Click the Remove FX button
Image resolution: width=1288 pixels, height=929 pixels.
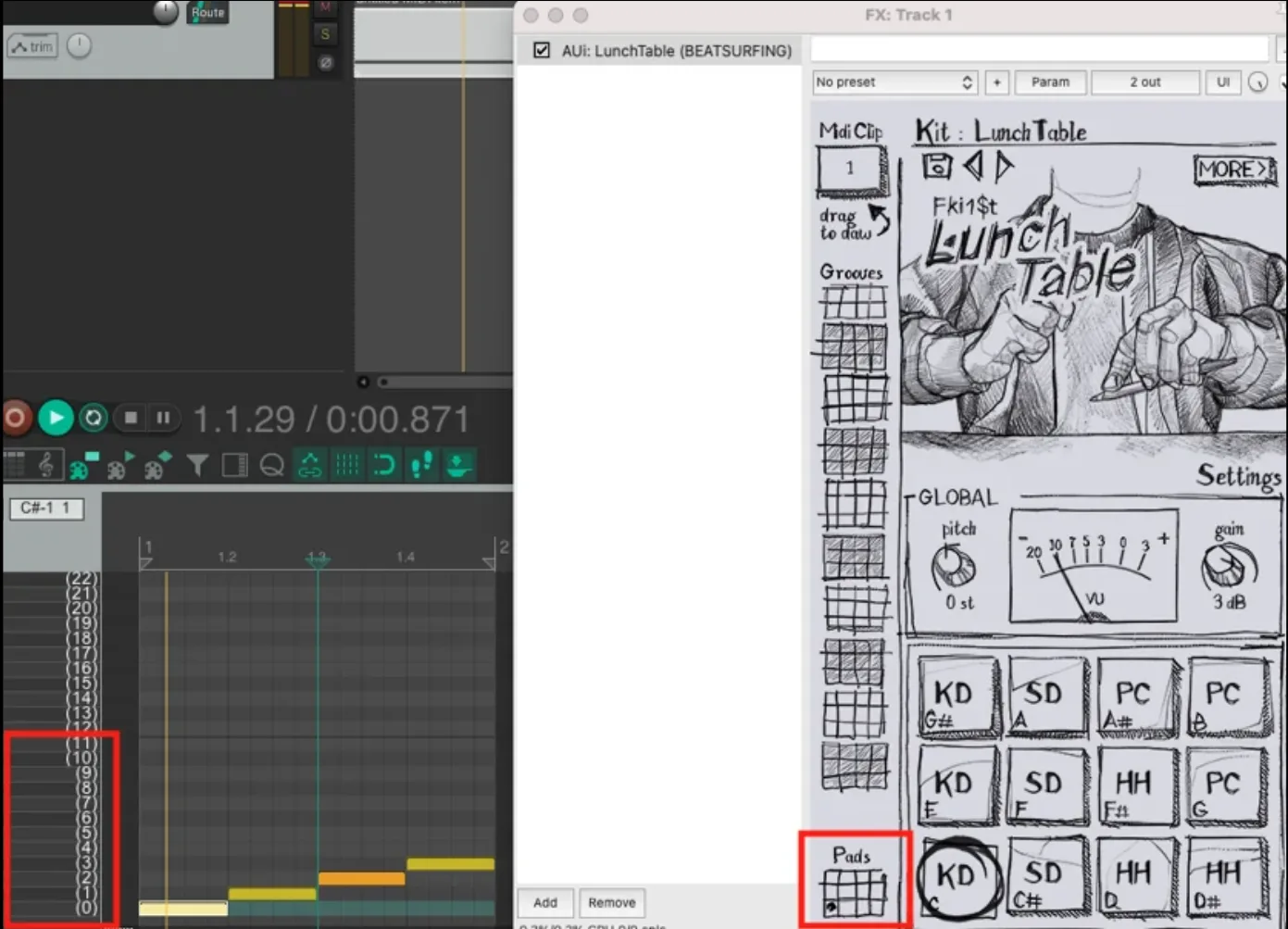[x=612, y=902]
